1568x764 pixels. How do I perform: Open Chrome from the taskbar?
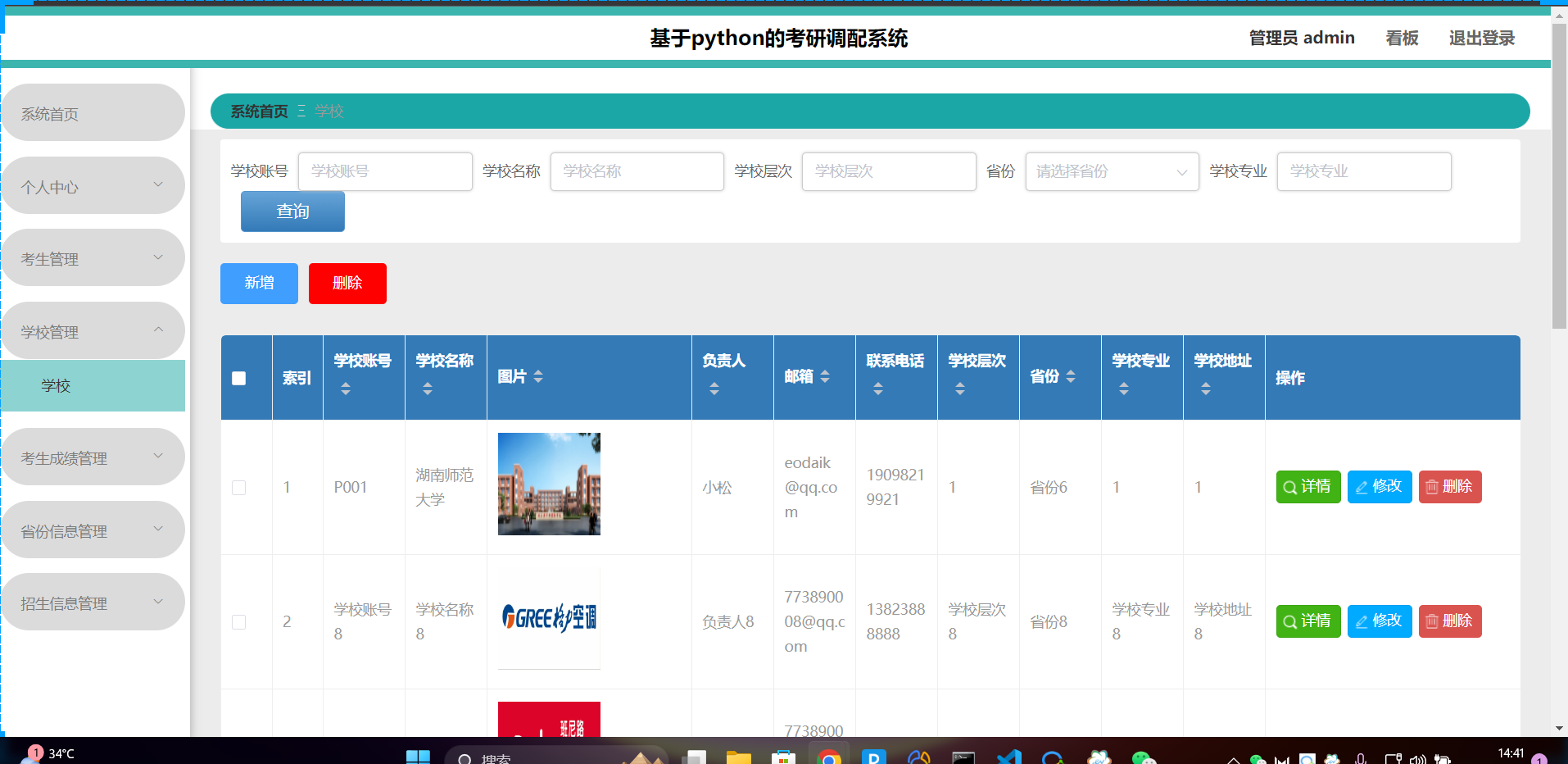click(x=829, y=757)
